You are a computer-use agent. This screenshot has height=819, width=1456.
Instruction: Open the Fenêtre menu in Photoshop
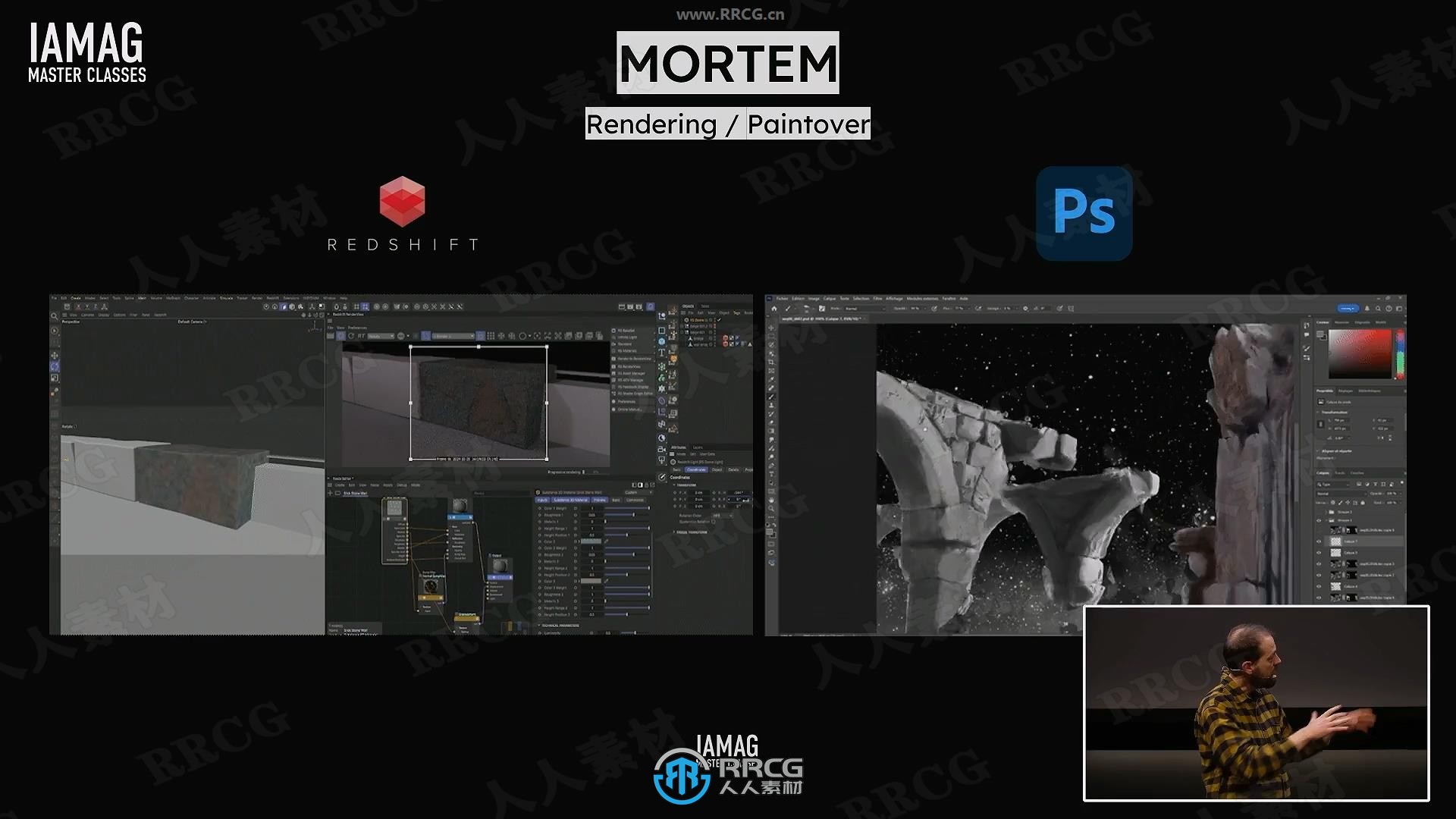pos(949,299)
